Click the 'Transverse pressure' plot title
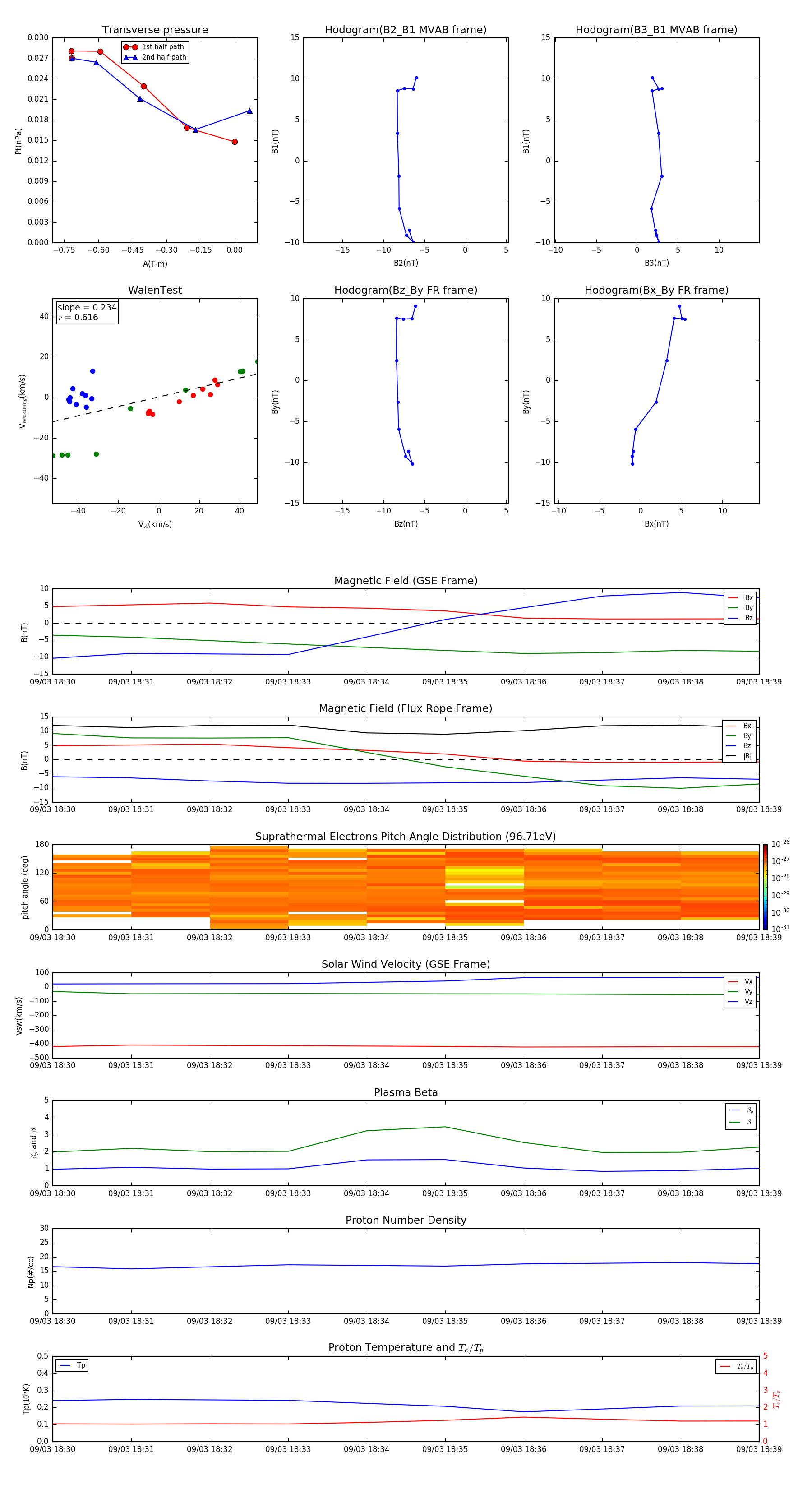 pos(155,30)
